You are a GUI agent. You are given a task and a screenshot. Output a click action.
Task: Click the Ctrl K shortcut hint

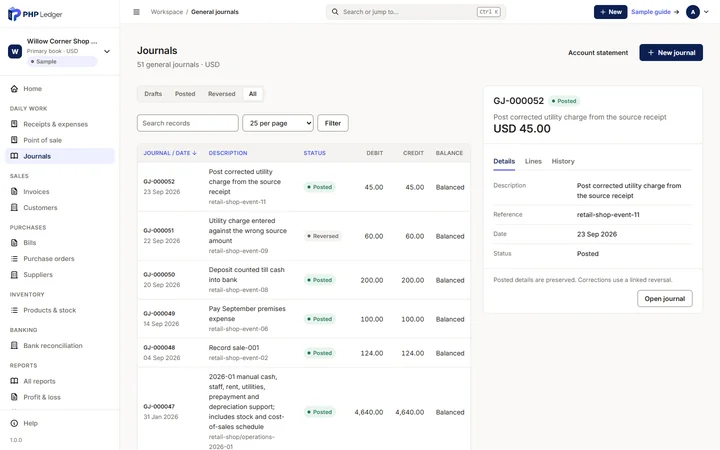coord(489,12)
